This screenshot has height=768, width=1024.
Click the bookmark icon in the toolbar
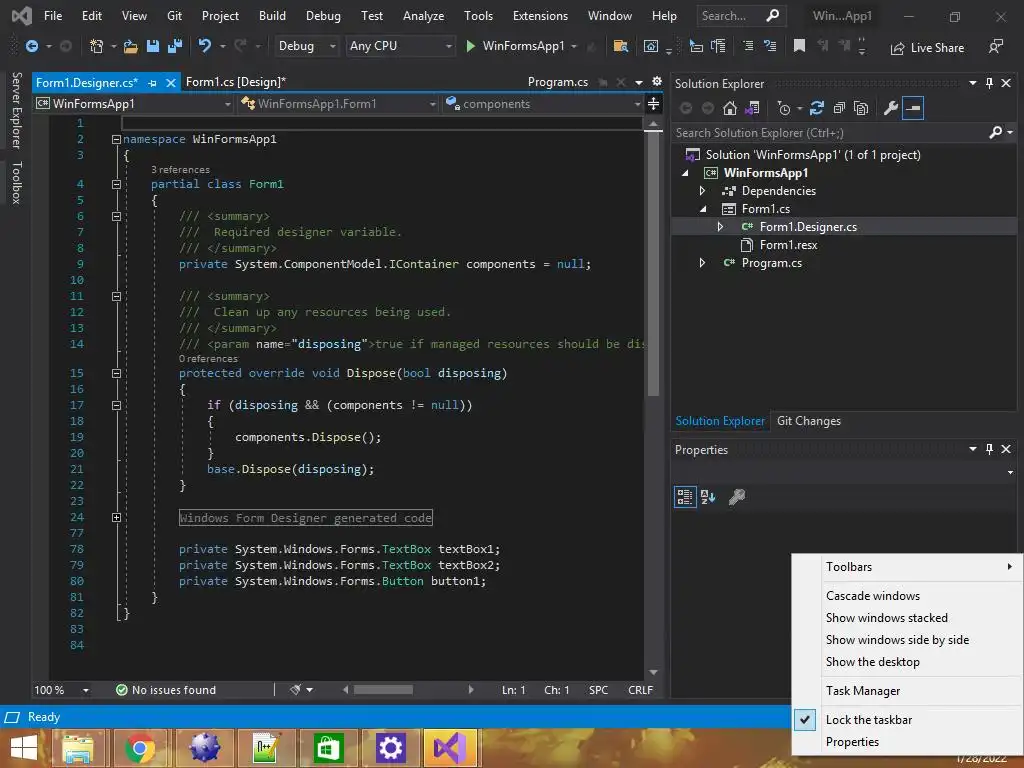pos(799,46)
